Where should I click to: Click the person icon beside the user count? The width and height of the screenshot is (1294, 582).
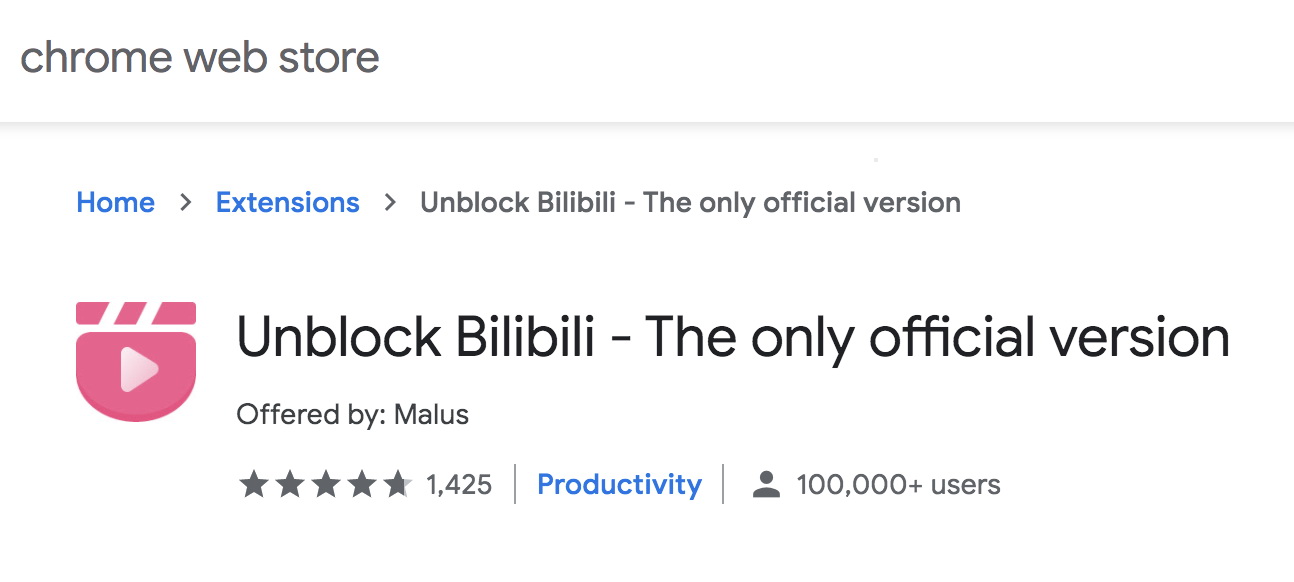click(766, 485)
